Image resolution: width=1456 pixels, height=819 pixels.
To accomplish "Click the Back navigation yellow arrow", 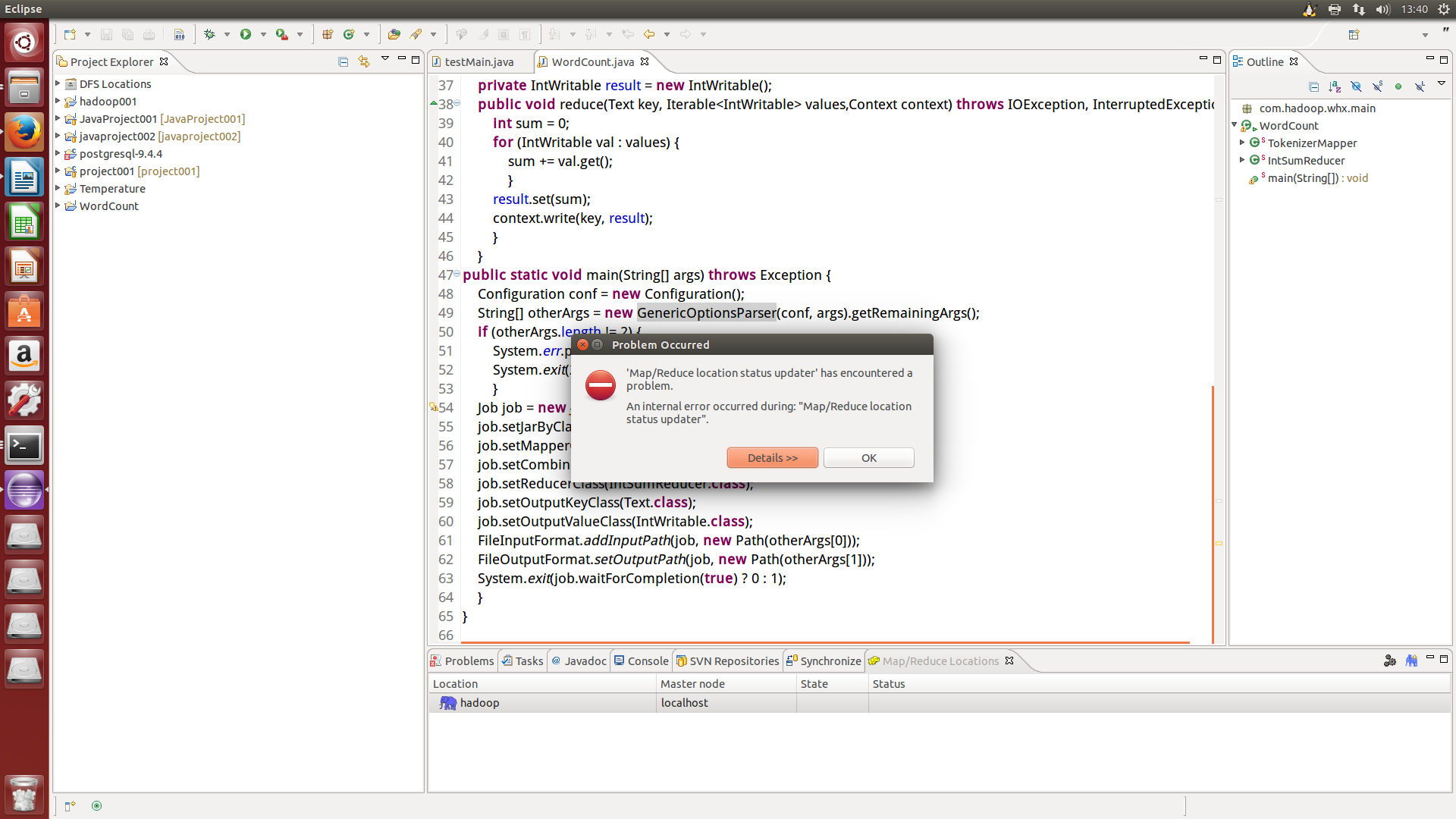I will click(x=649, y=34).
